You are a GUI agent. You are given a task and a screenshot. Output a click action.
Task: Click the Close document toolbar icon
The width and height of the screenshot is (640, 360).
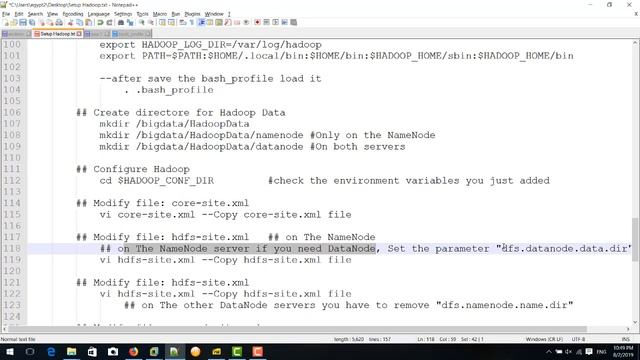[x=42, y=22]
